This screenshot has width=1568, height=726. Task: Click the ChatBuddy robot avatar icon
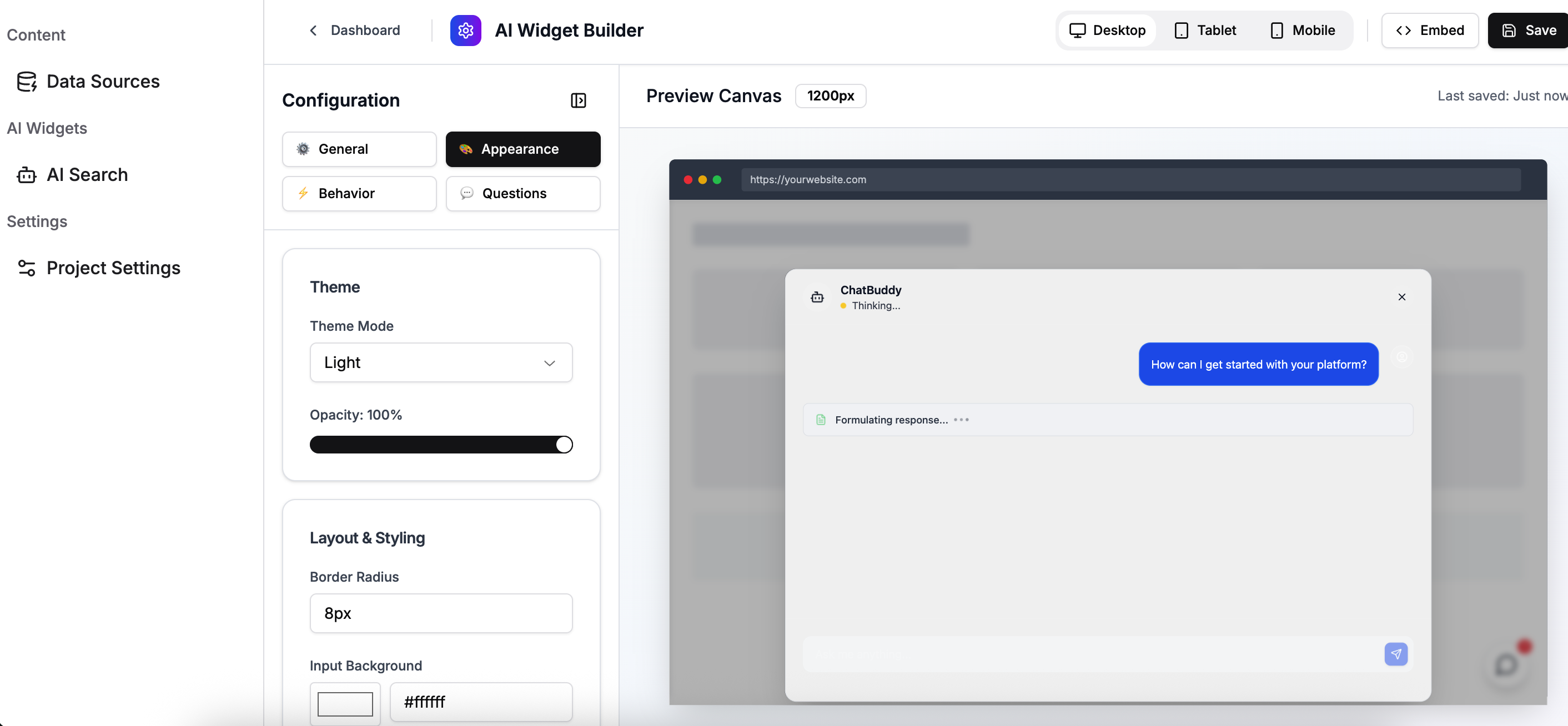click(817, 297)
